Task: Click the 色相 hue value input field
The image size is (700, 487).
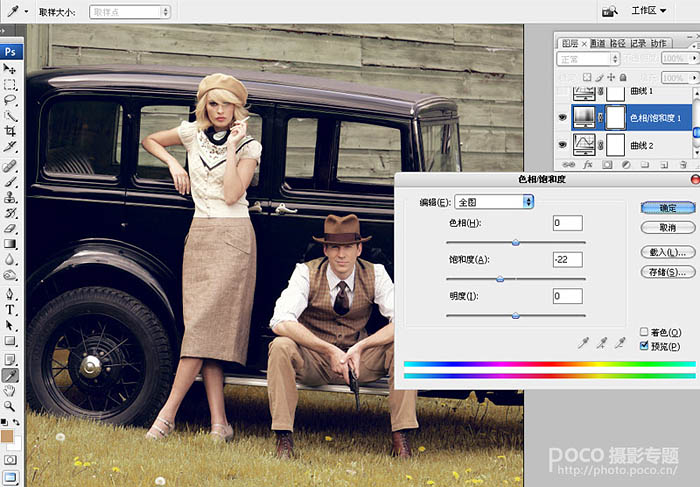Action: point(567,222)
